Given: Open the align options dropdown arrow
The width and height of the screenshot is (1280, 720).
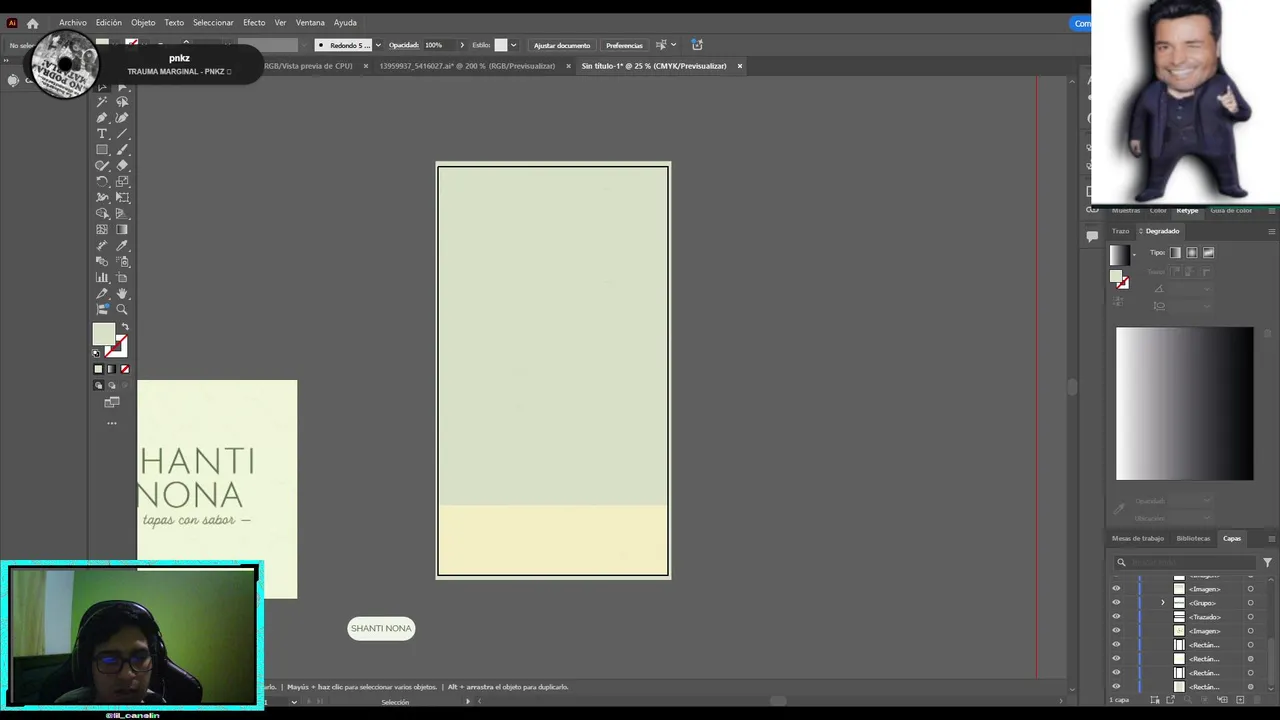Looking at the screenshot, I should tap(673, 45).
